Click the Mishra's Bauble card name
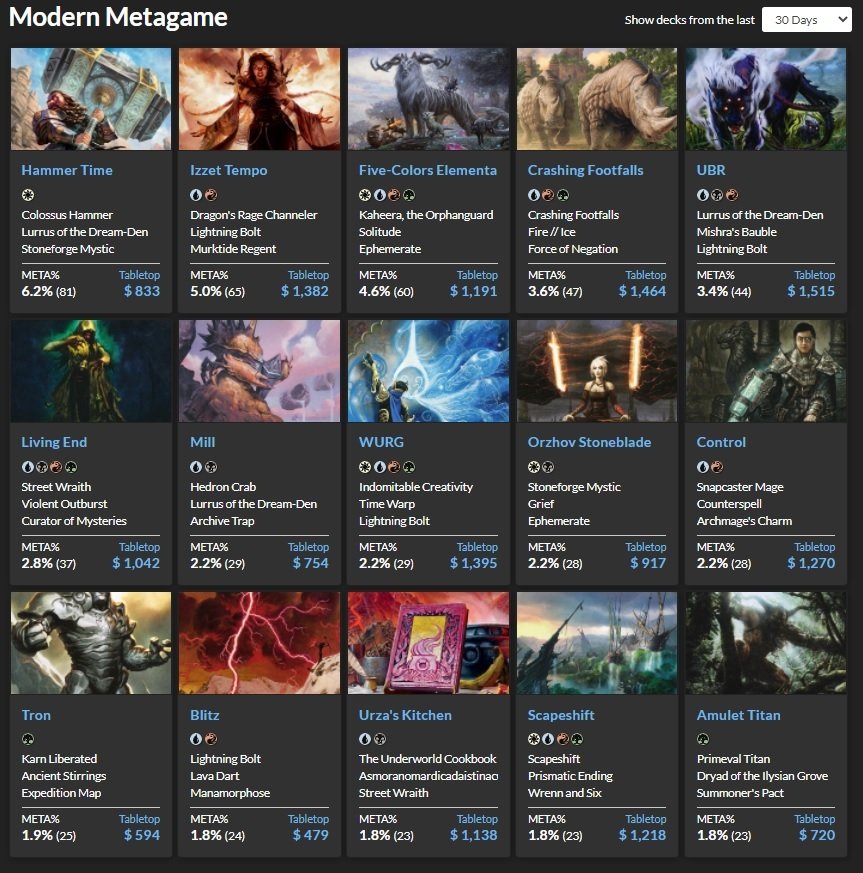This screenshot has width=863, height=873. click(x=736, y=232)
